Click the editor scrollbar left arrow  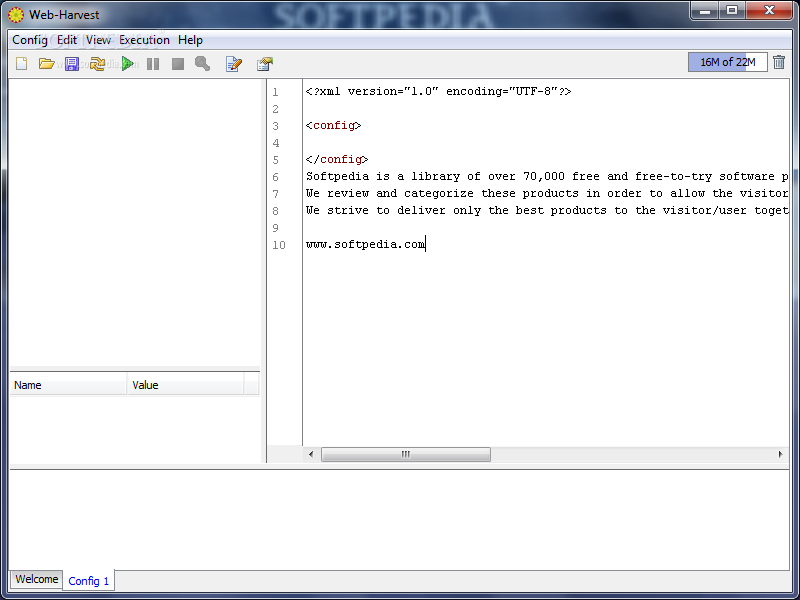point(311,454)
